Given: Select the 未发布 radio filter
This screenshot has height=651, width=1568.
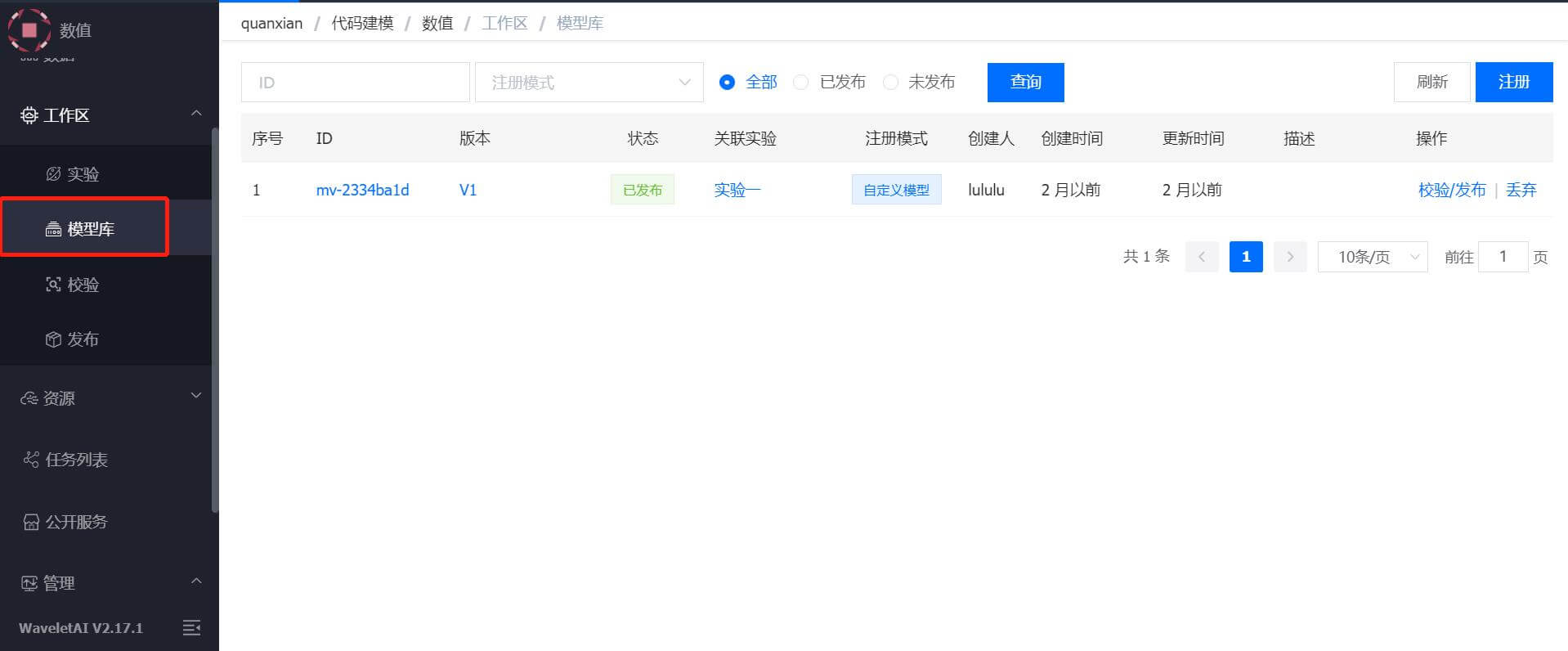Looking at the screenshot, I should [x=891, y=83].
